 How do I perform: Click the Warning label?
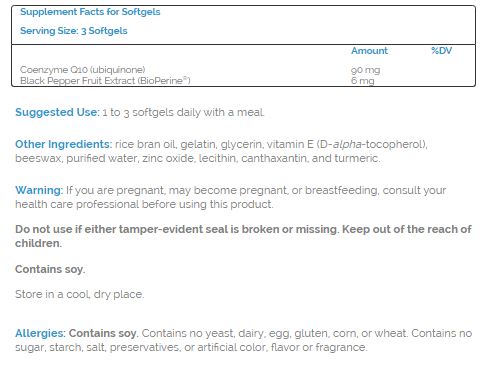pos(39,190)
